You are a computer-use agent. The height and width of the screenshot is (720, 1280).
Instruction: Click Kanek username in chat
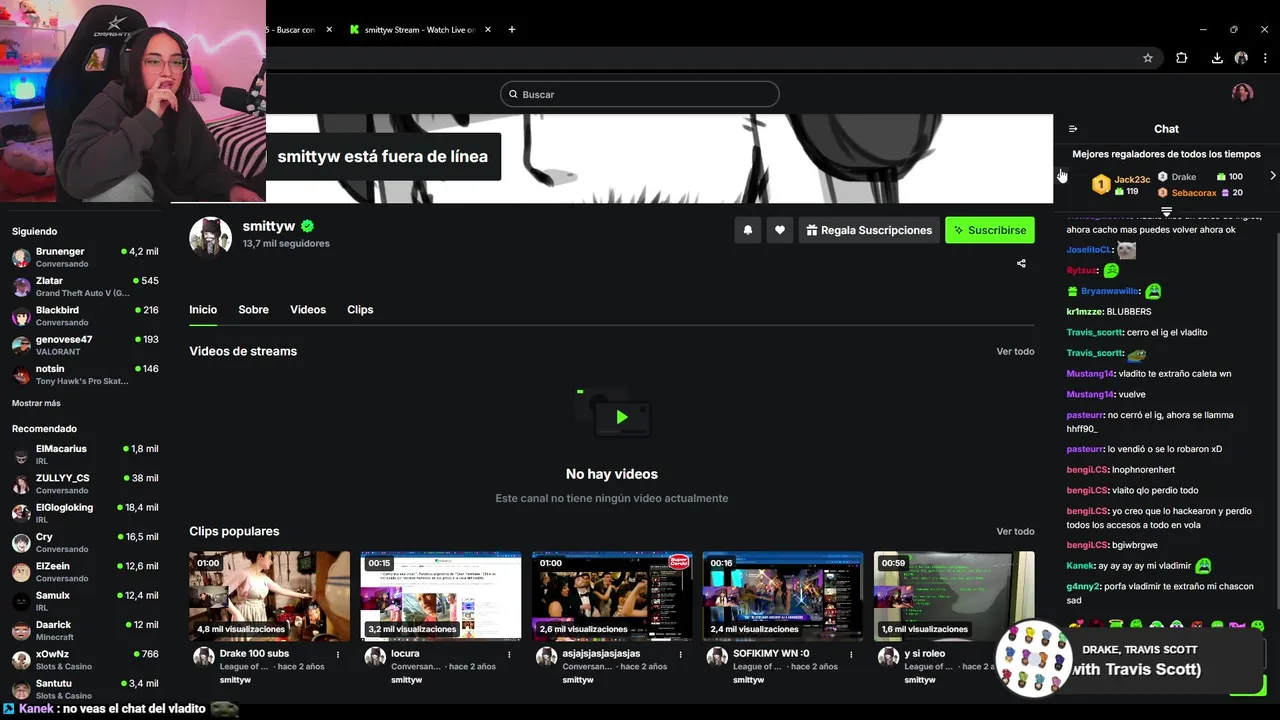tap(1081, 566)
